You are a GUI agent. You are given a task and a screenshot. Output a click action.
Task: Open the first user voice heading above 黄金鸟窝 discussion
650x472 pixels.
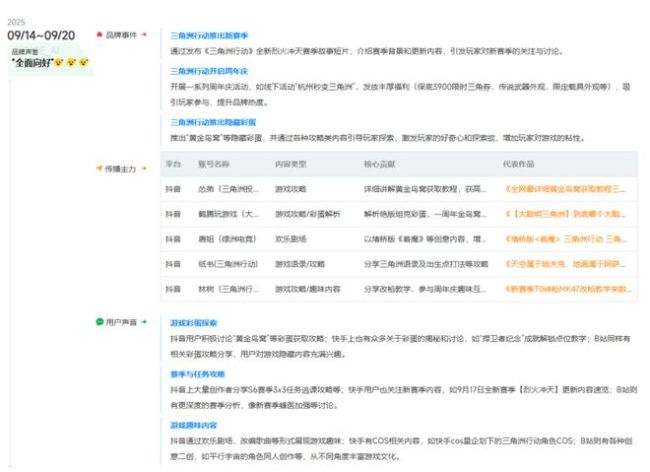coord(194,323)
